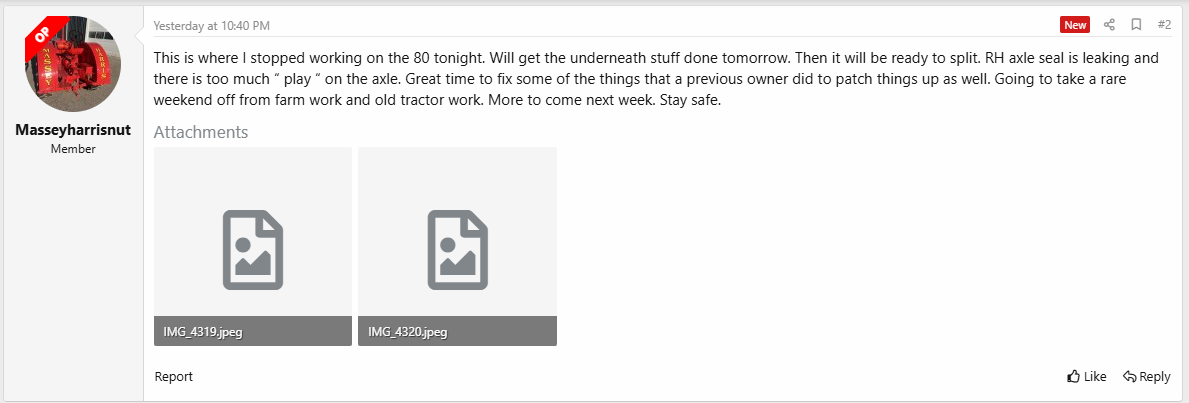
Task: Click the post body text paragraph
Action: click(657, 79)
